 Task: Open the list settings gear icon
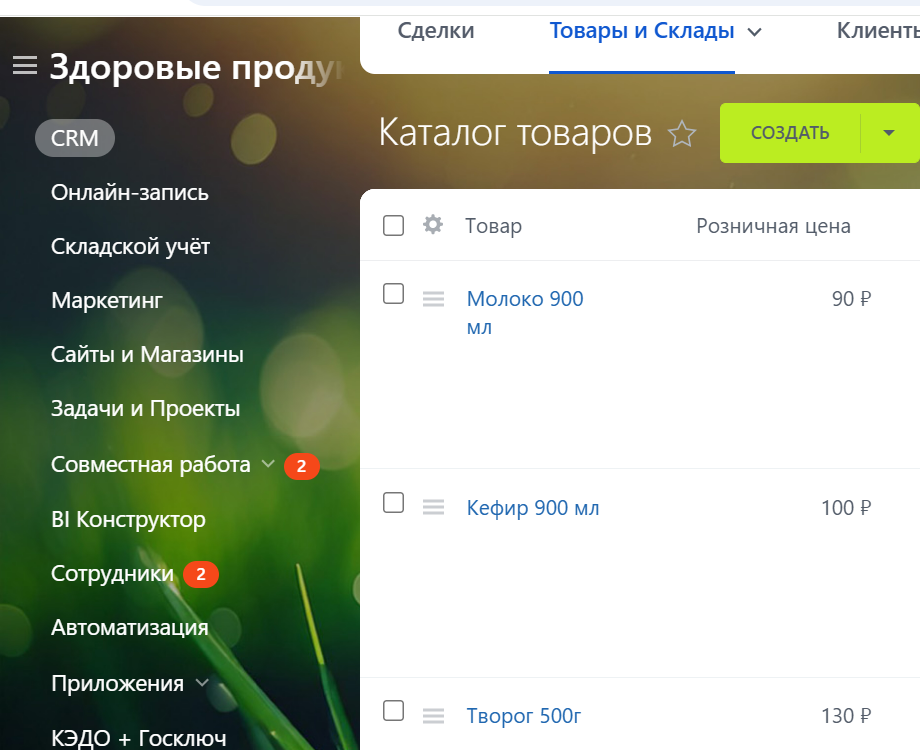(x=432, y=225)
